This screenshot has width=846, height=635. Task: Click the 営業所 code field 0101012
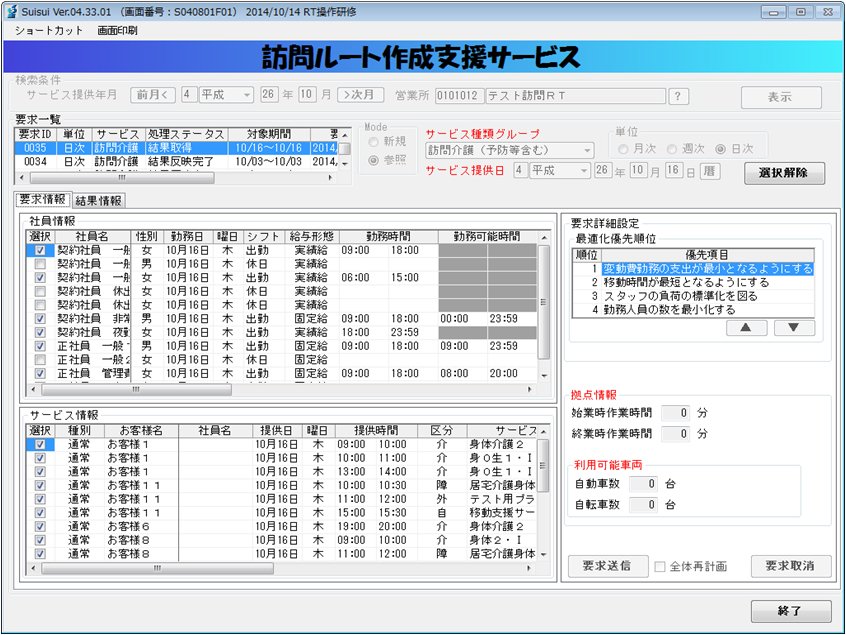[x=459, y=96]
